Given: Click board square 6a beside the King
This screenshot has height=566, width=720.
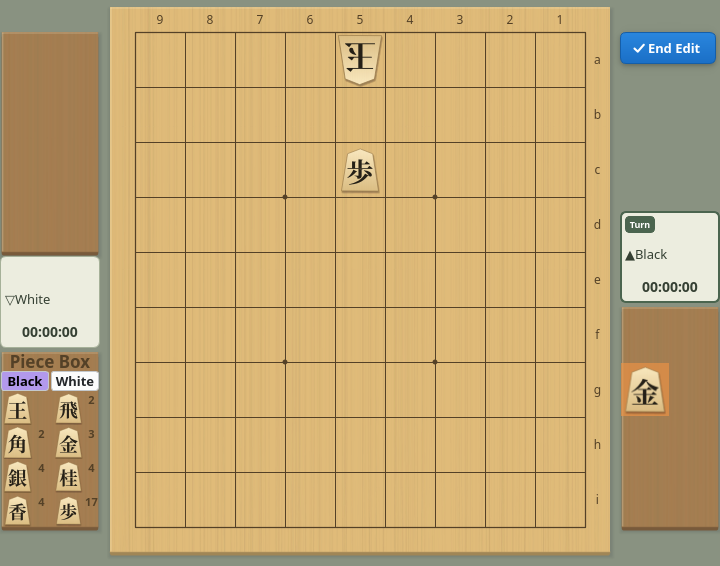Looking at the screenshot, I should pyautogui.click(x=310, y=60).
